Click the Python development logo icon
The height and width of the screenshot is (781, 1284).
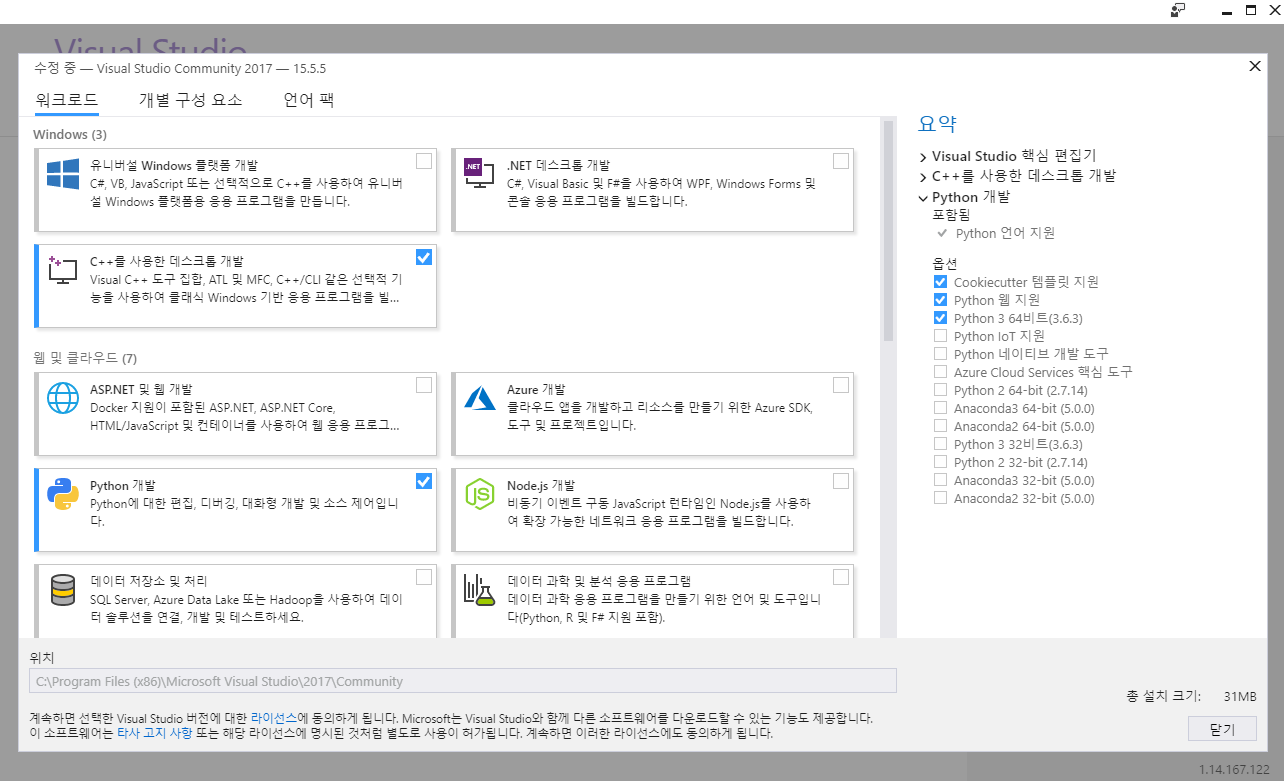tap(63, 494)
